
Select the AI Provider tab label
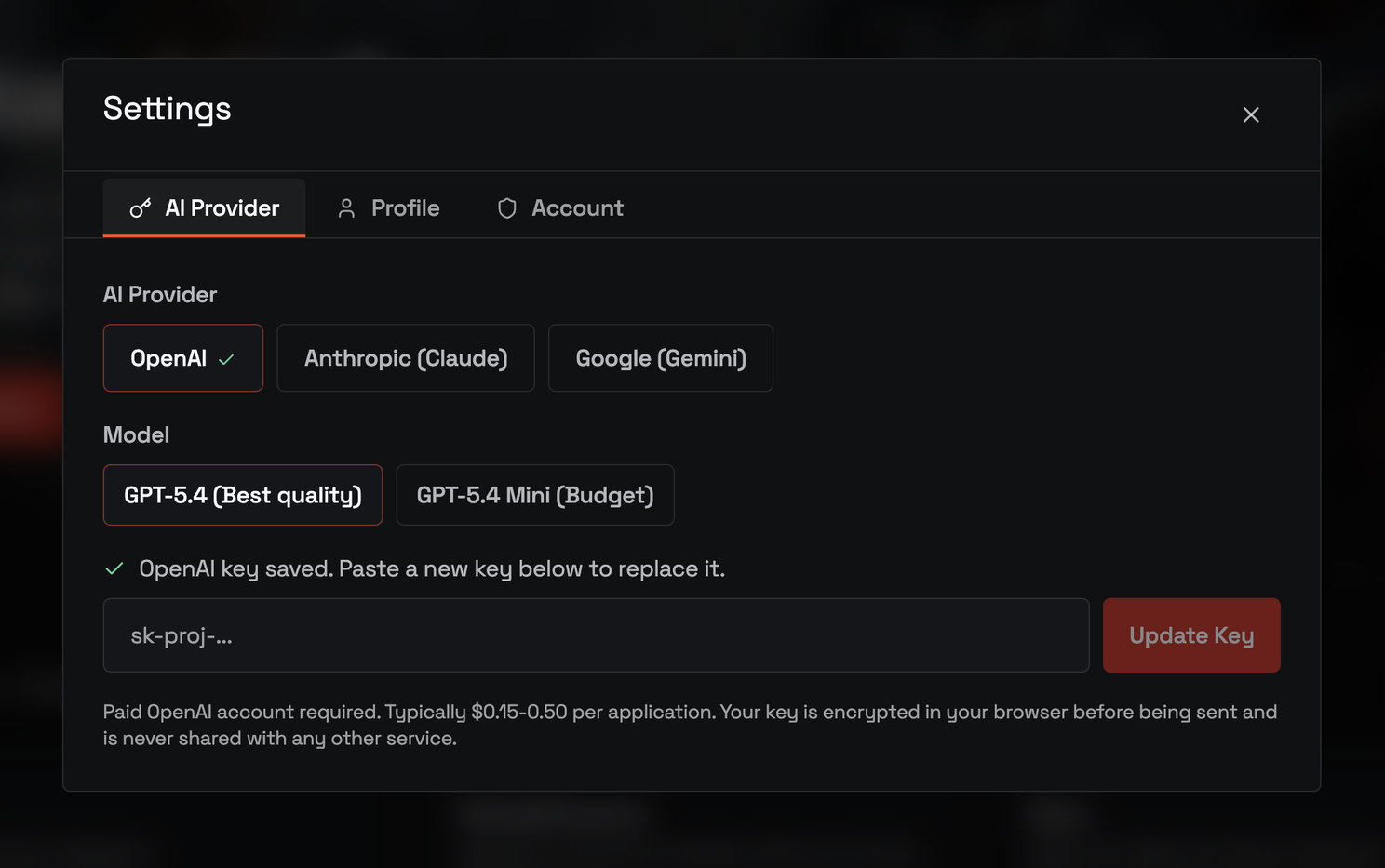222,208
